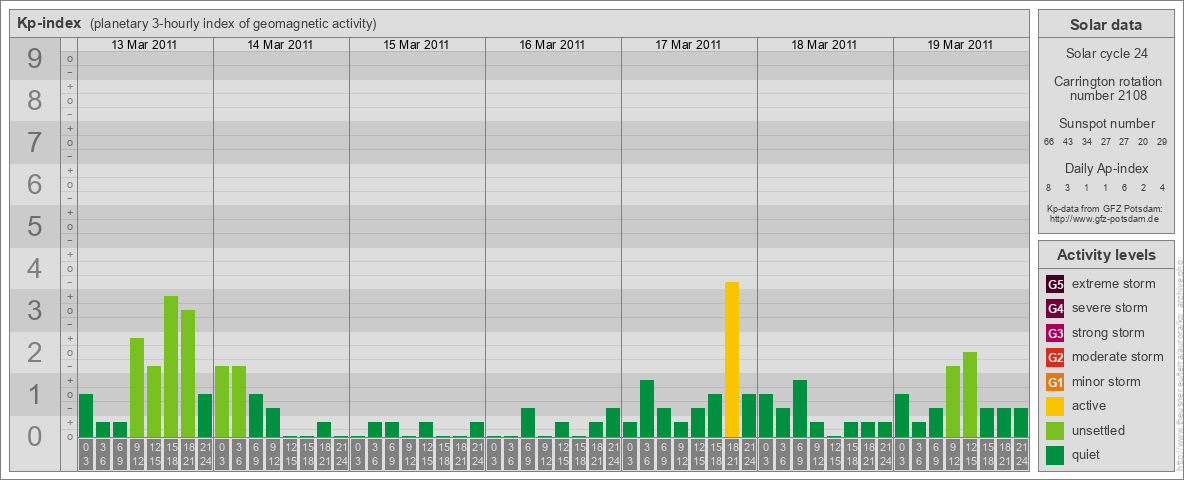Click the 'Kp-index' chart title
Image resolution: width=1184 pixels, height=480 pixels.
click(49, 23)
